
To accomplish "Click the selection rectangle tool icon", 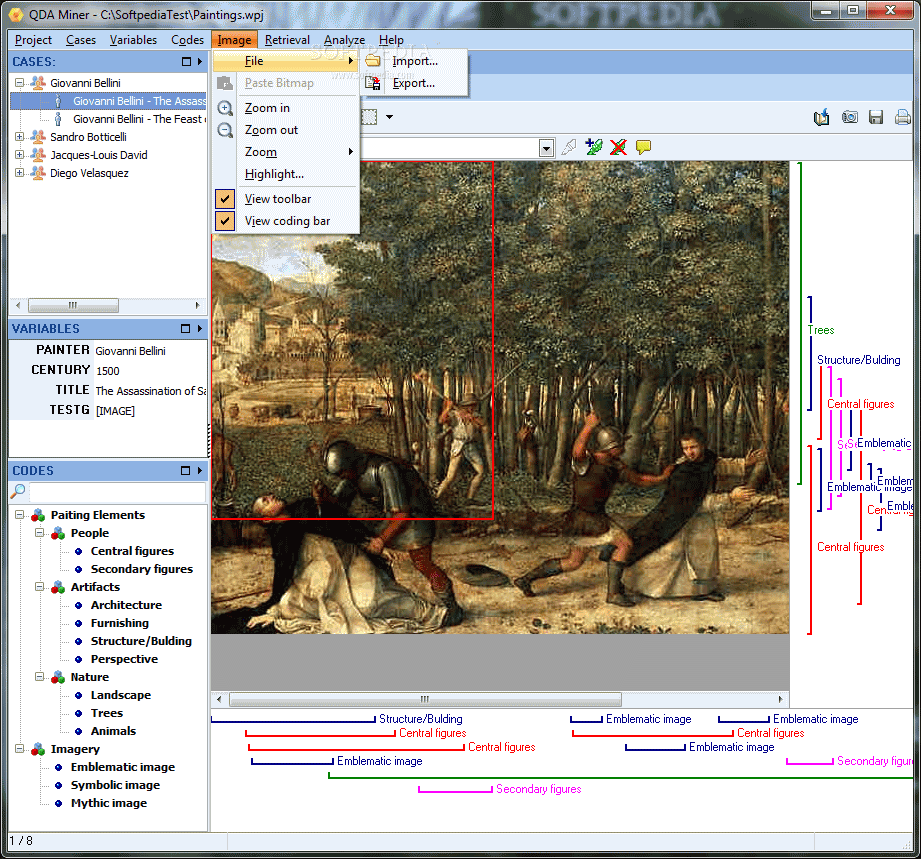I will [x=369, y=117].
